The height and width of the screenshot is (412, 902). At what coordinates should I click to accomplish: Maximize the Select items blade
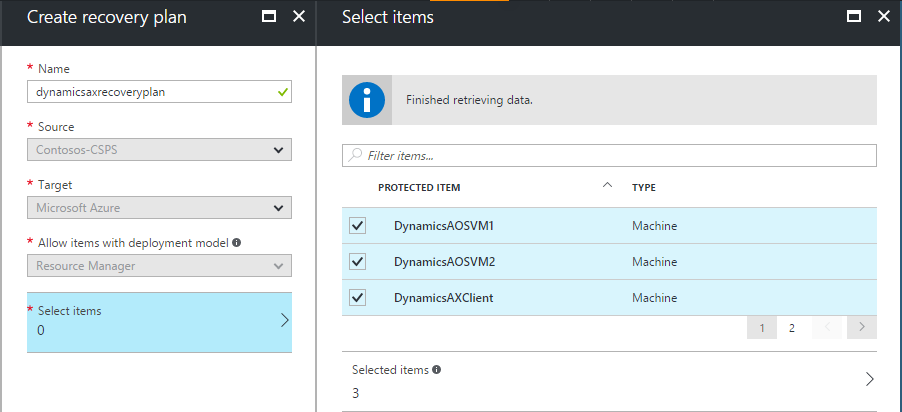coord(853,17)
